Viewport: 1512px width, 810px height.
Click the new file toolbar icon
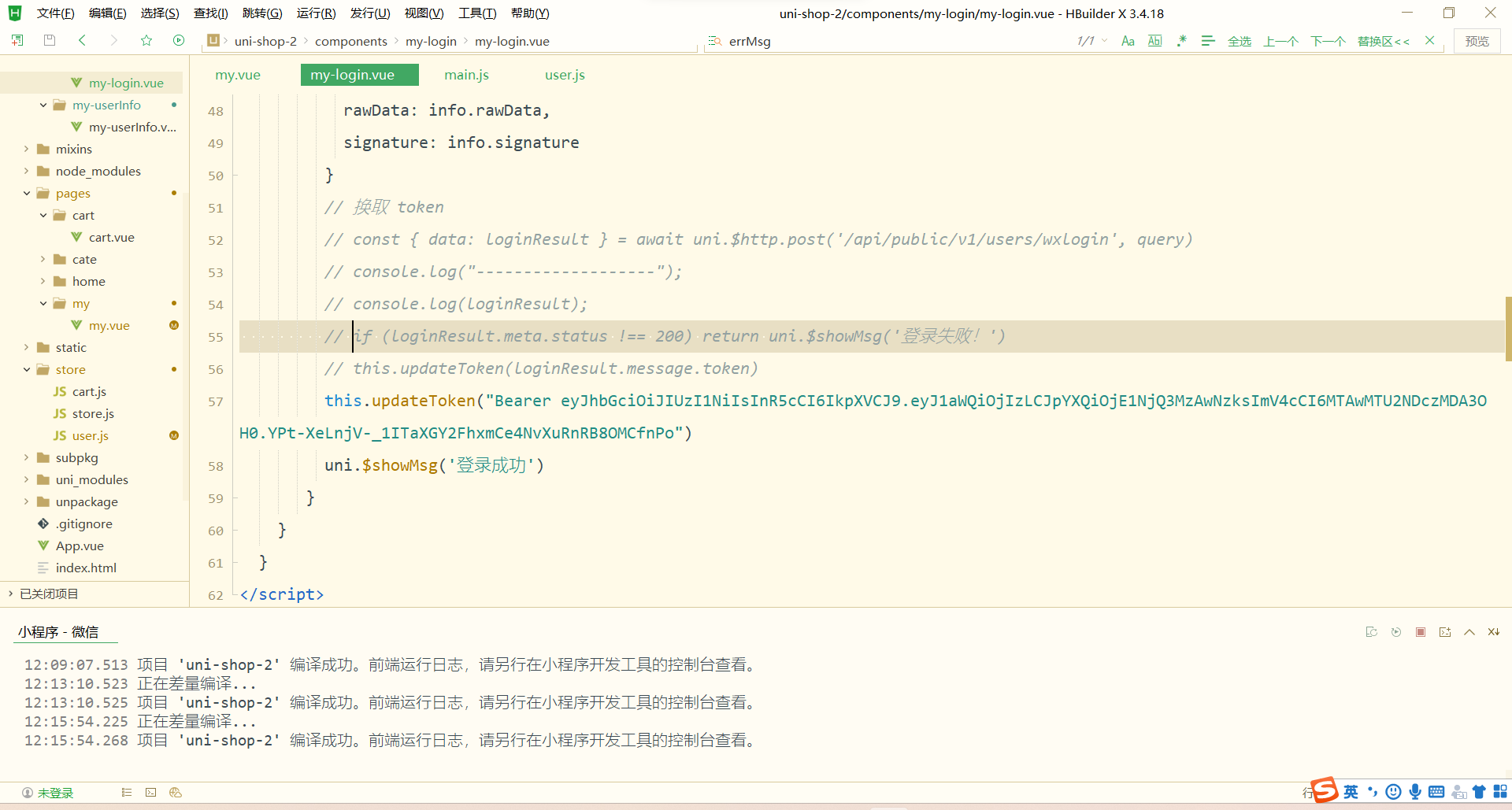(x=17, y=40)
